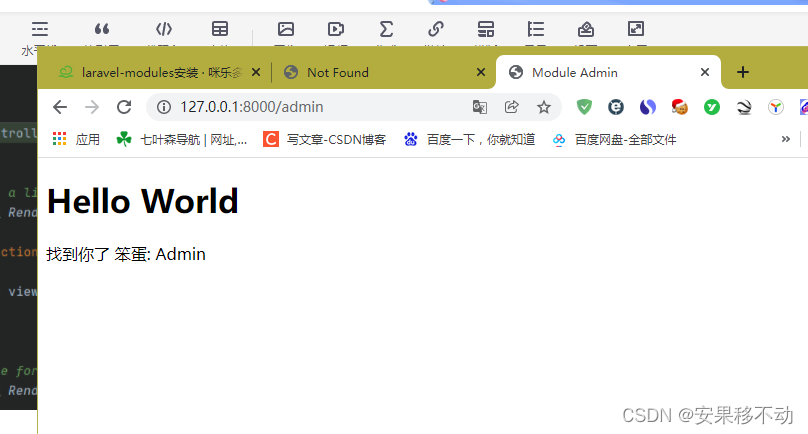Open 写文章-CSDN博客 bookmark
The height and width of the screenshot is (434, 808).
325,139
